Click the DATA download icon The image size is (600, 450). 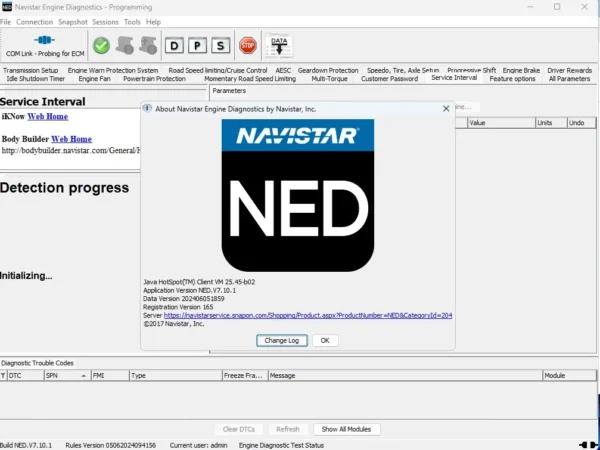[x=279, y=46]
